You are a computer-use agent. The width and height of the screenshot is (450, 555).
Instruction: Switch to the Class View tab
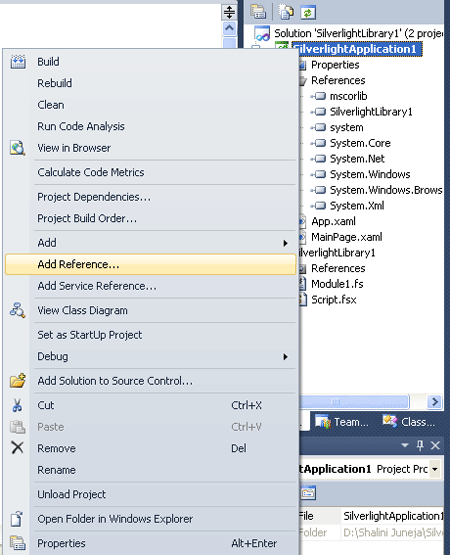coord(409,421)
